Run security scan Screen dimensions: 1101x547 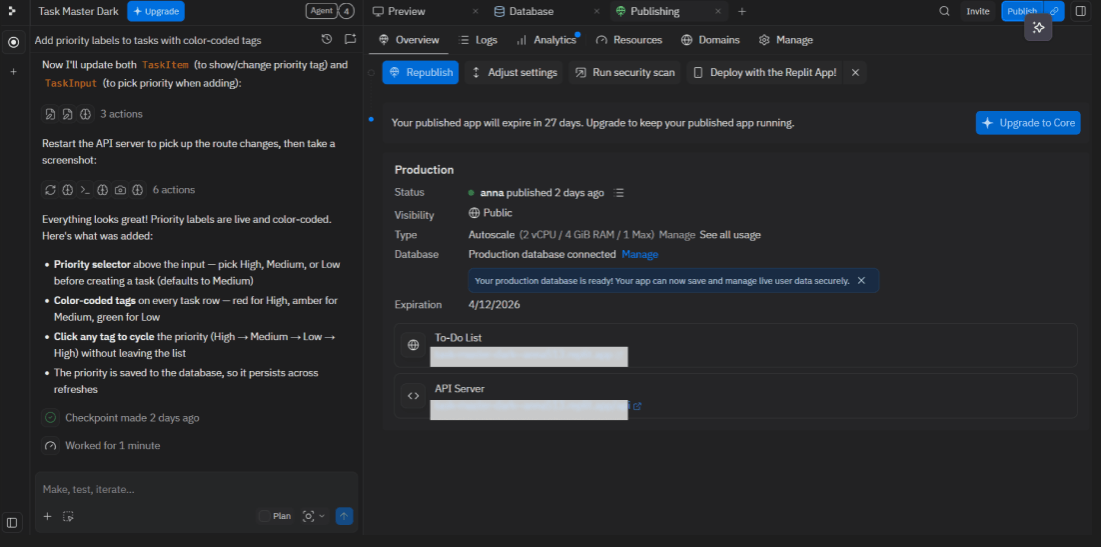click(625, 72)
